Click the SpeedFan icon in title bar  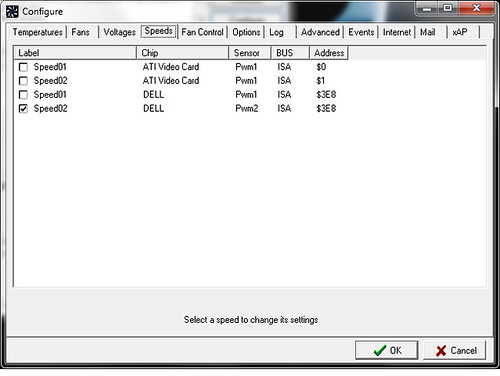click(x=12, y=12)
